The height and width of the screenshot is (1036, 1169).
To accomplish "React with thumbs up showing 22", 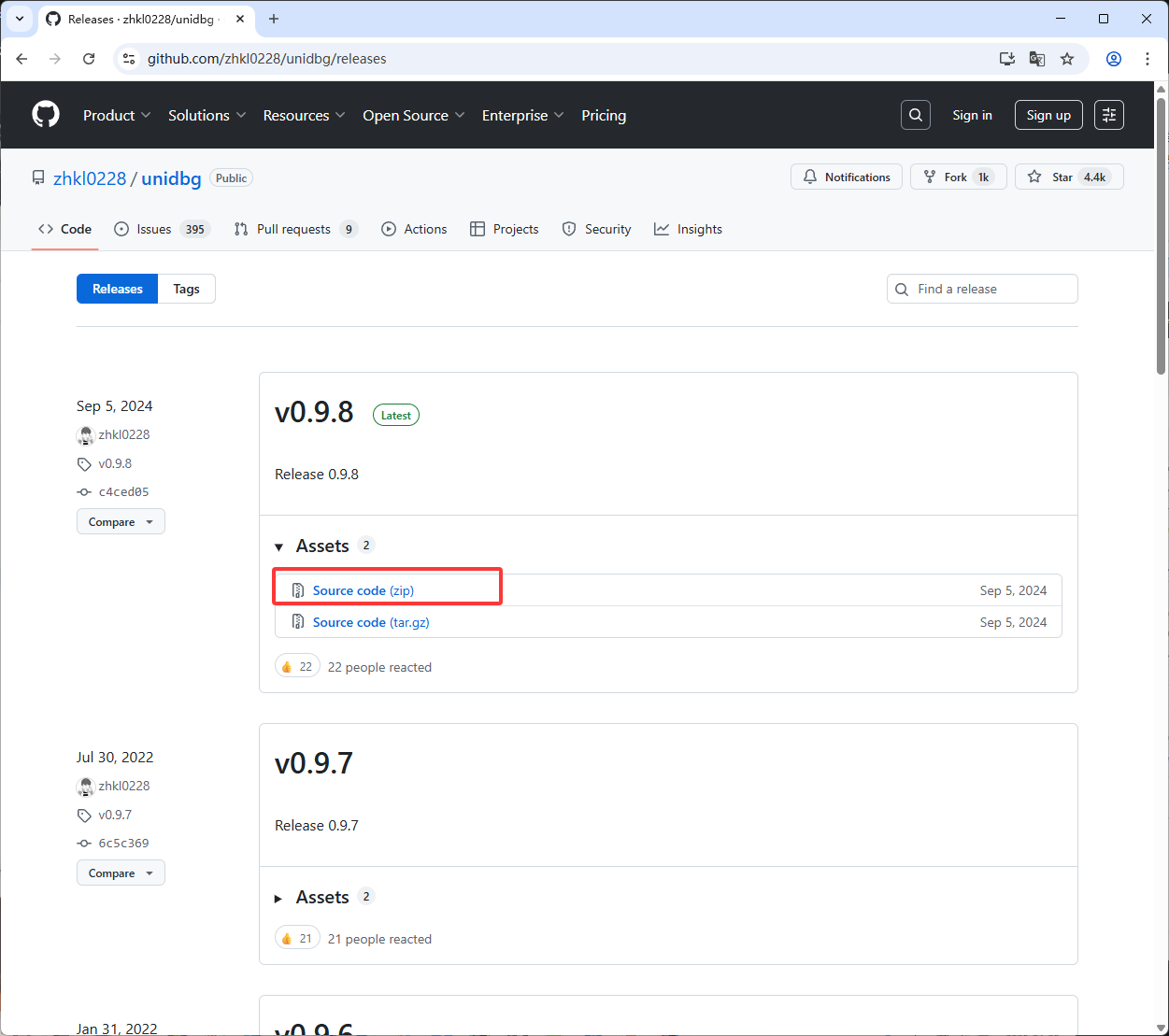I will 297,666.
